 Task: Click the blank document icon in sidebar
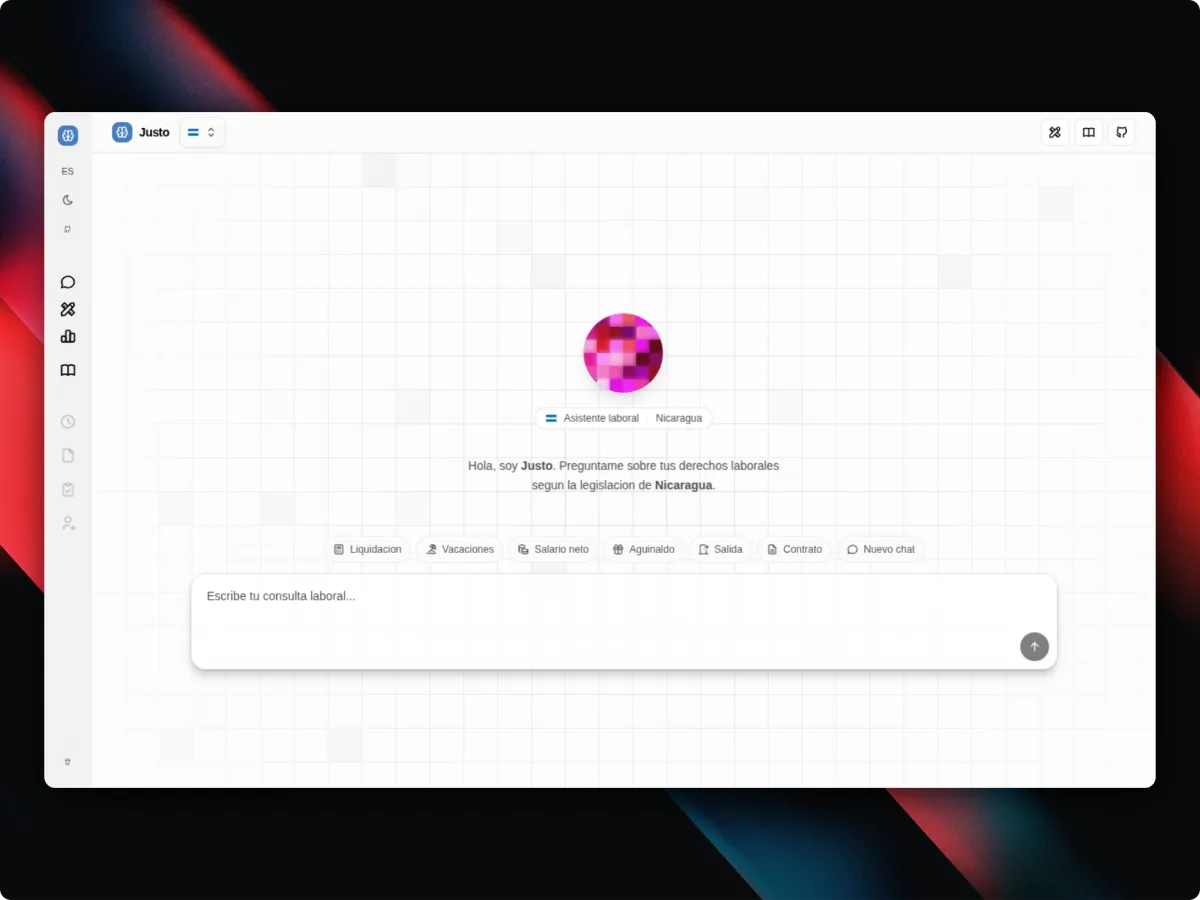point(68,456)
